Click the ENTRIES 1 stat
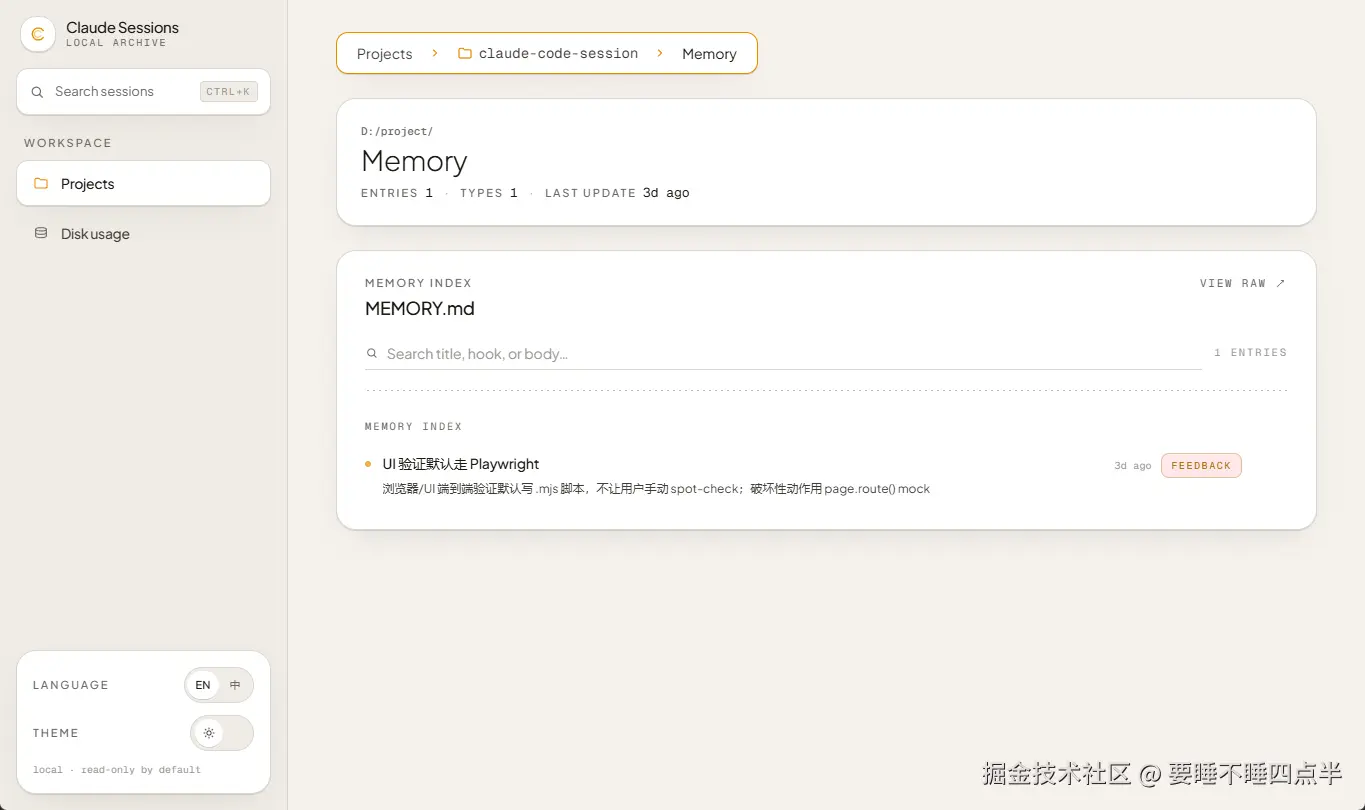The width and height of the screenshot is (1365, 810). tap(397, 193)
